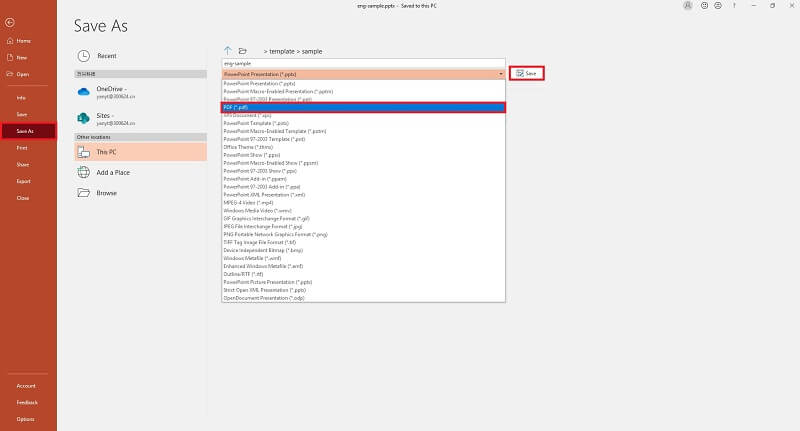Select MPEG-4 Video (*.mp4)
This screenshot has height=431, width=800.
[363, 202]
